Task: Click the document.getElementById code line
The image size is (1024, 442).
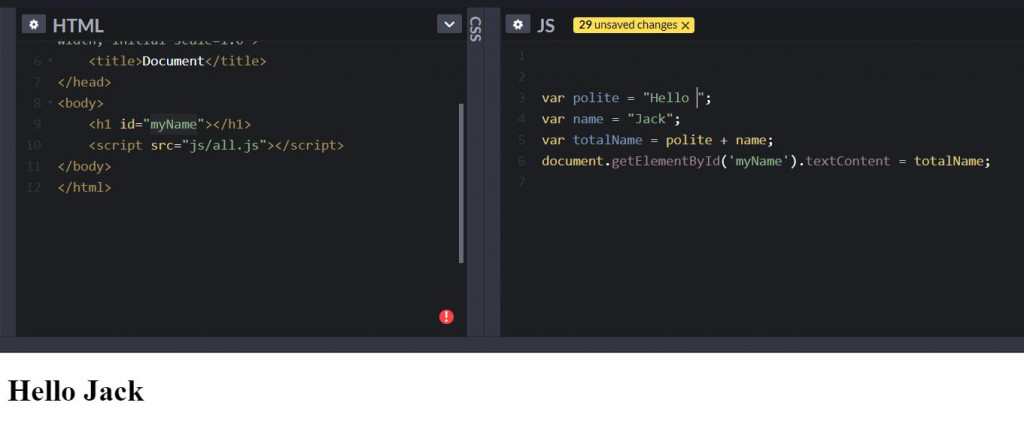Action: coord(766,161)
